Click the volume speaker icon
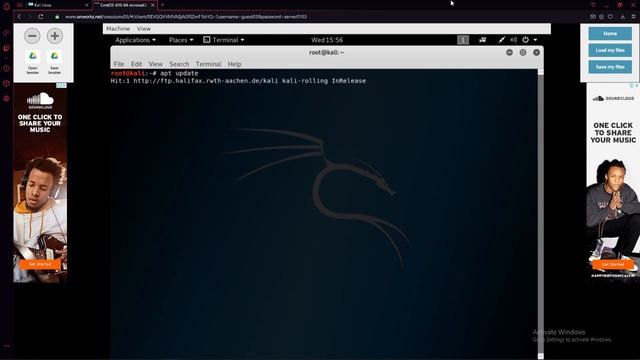This screenshot has width=640, height=360. pos(513,40)
